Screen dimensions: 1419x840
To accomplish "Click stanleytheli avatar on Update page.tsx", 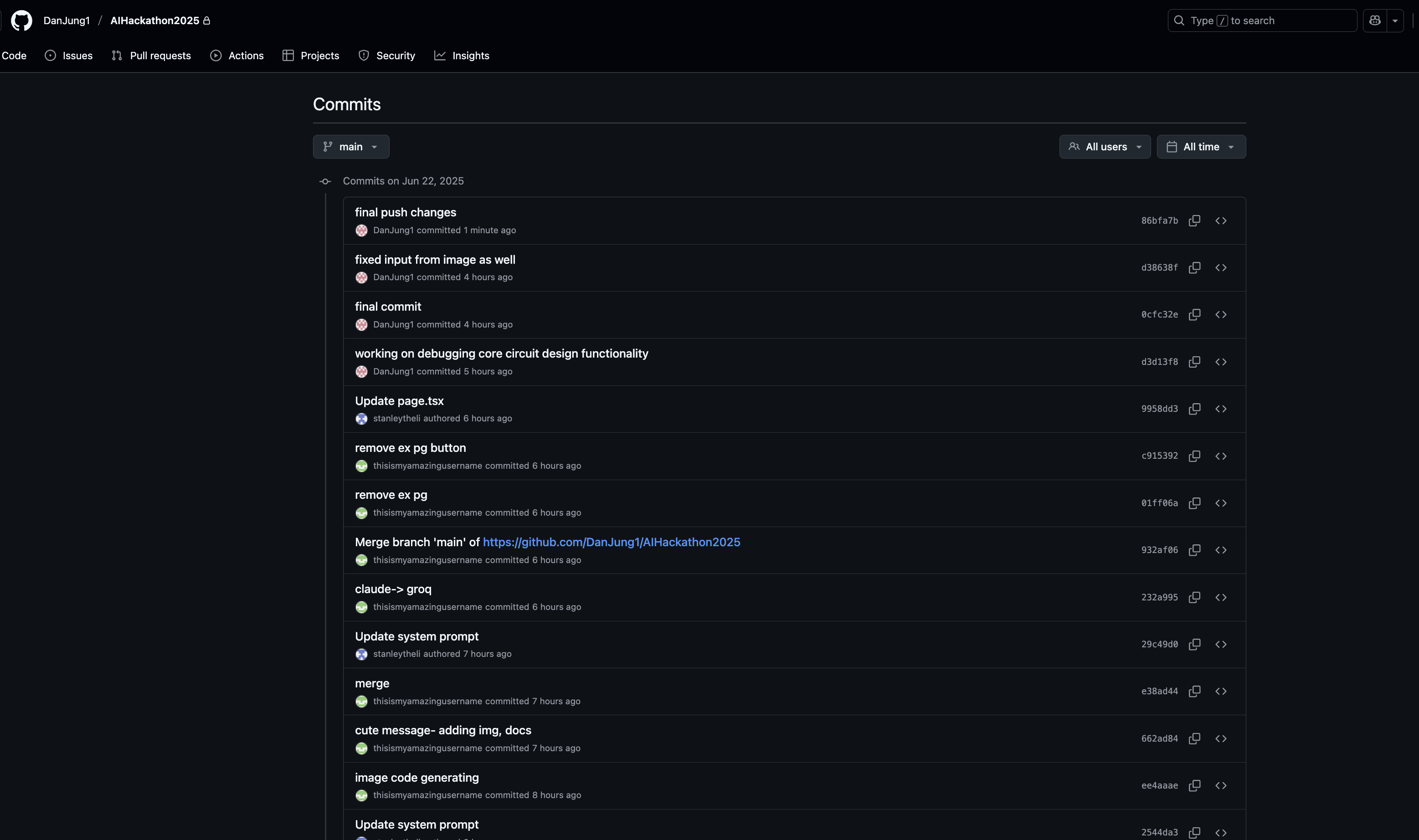I will (361, 419).
